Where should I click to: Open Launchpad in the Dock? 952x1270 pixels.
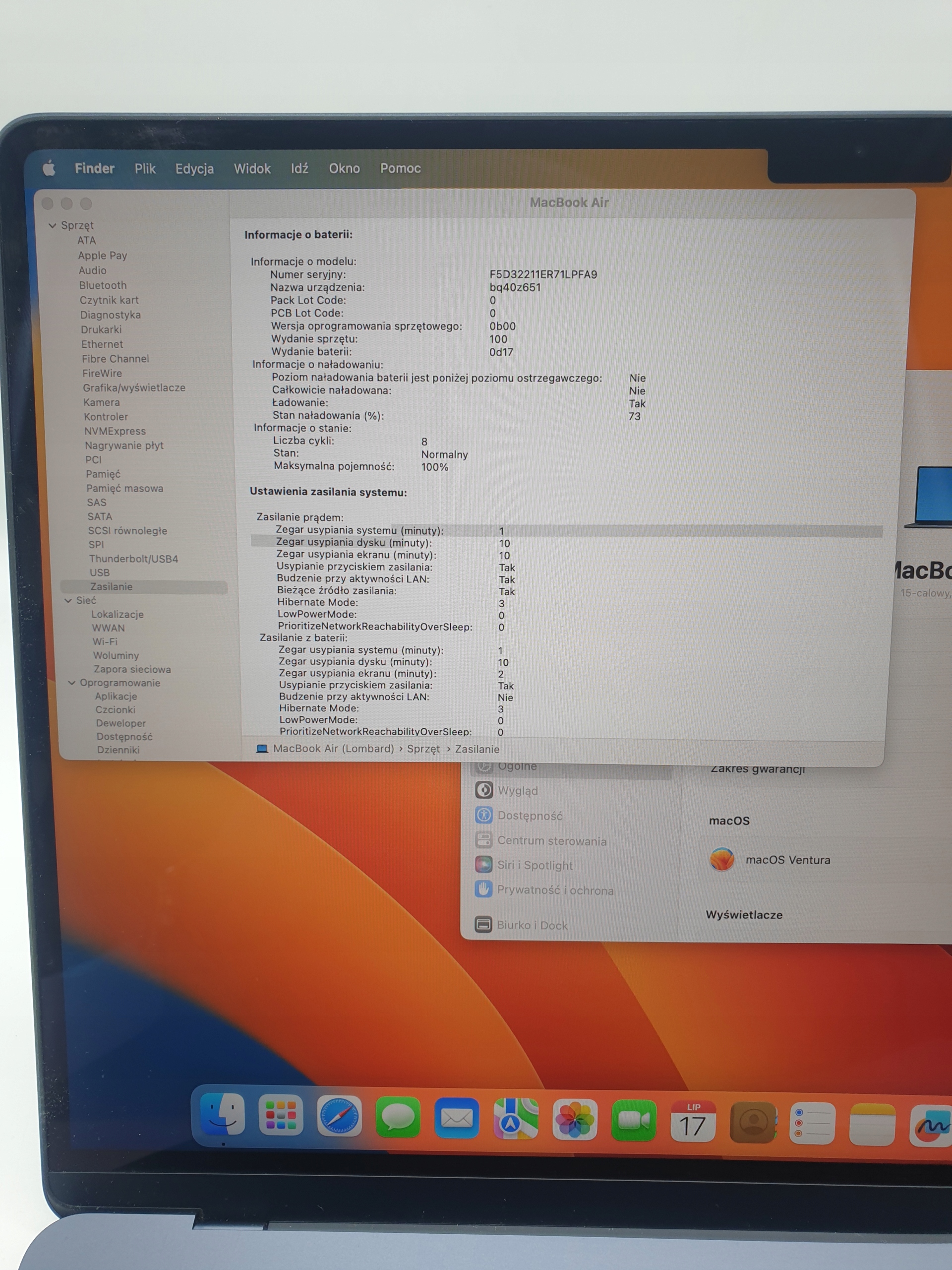(x=281, y=1116)
